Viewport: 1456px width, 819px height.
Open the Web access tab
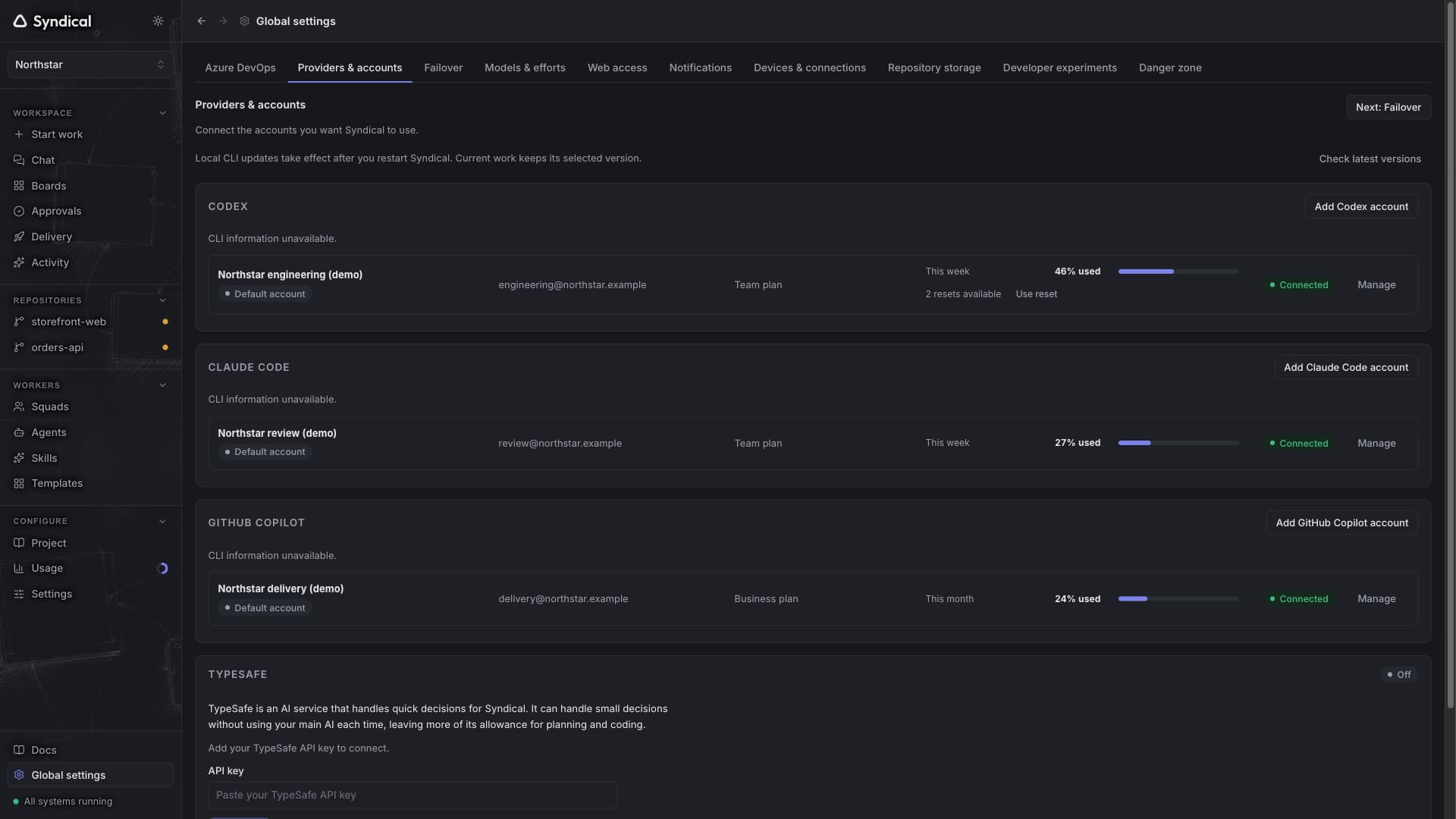(617, 67)
